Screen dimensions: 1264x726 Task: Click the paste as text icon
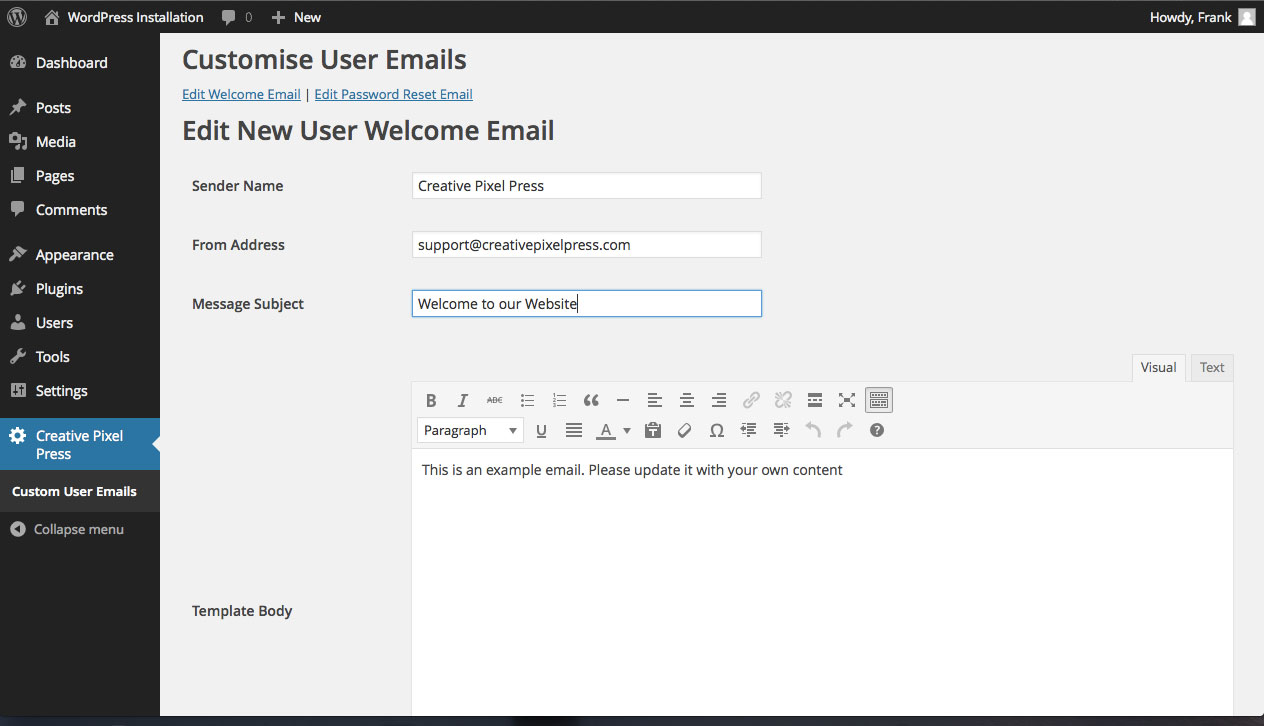pos(653,430)
